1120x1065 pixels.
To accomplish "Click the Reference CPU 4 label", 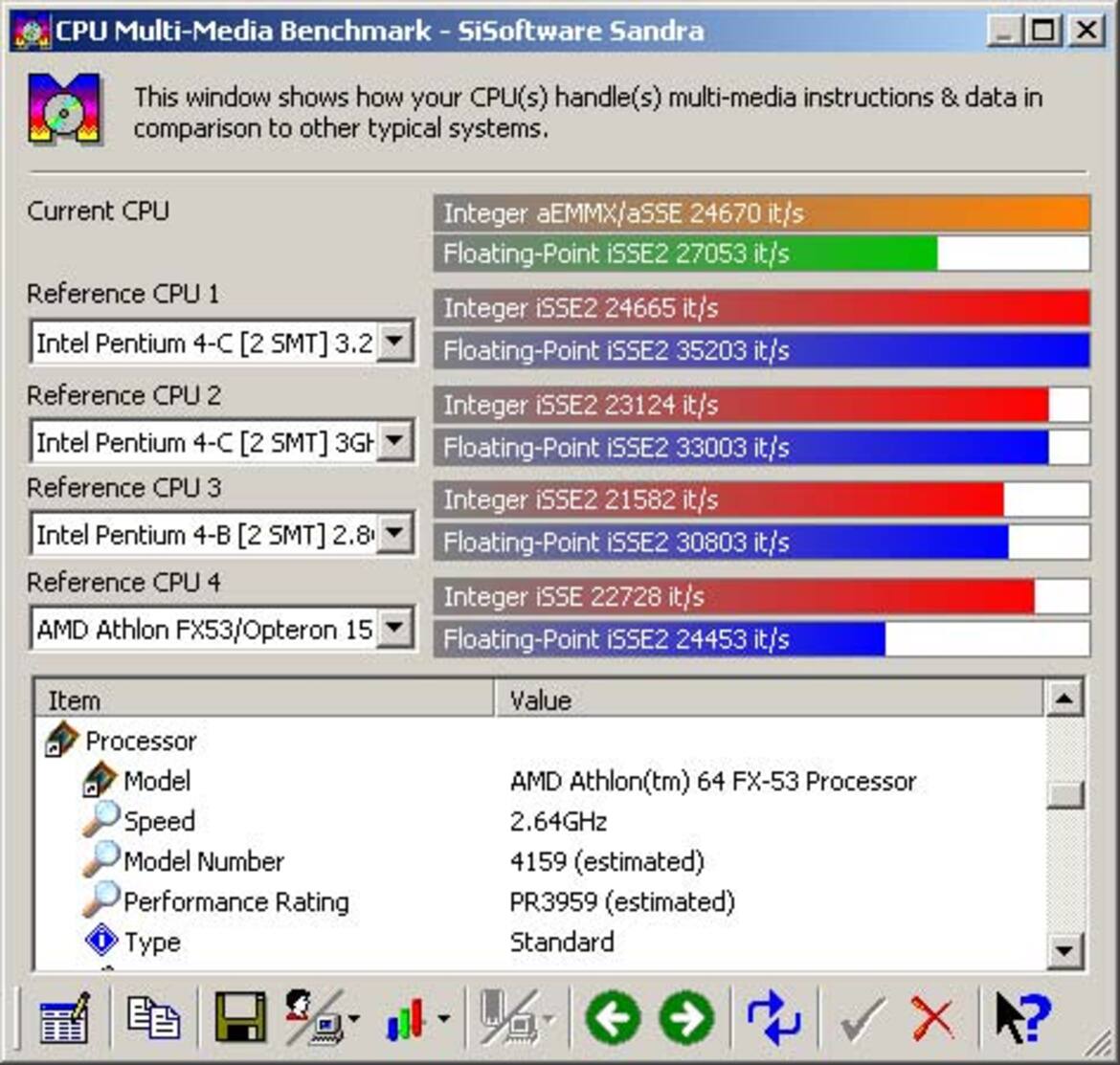I will click(x=123, y=582).
